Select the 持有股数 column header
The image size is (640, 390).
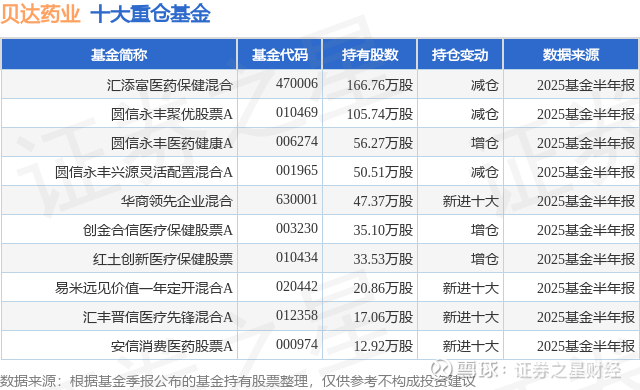point(369,54)
